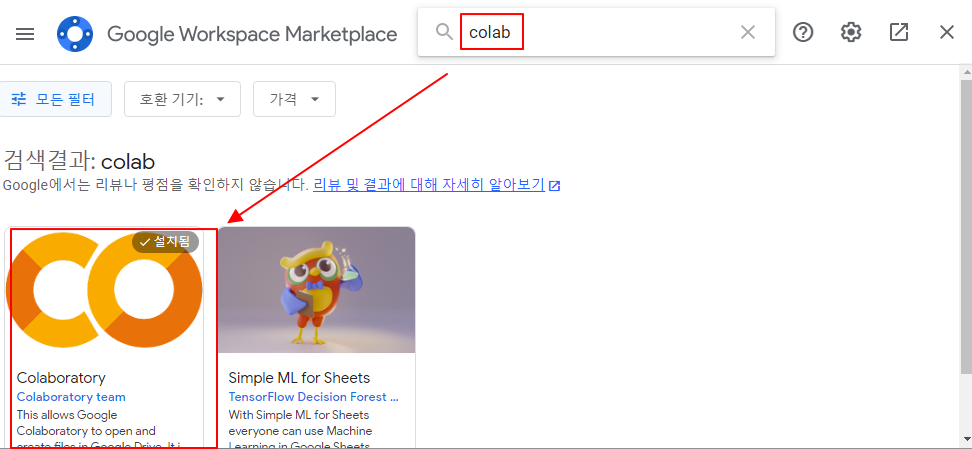Click the 설치됨 installed badge

point(166,242)
